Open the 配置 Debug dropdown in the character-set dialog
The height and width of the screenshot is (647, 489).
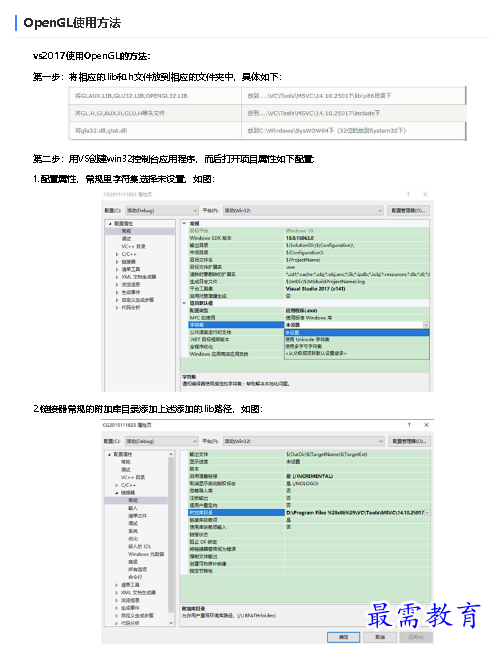coord(161,210)
